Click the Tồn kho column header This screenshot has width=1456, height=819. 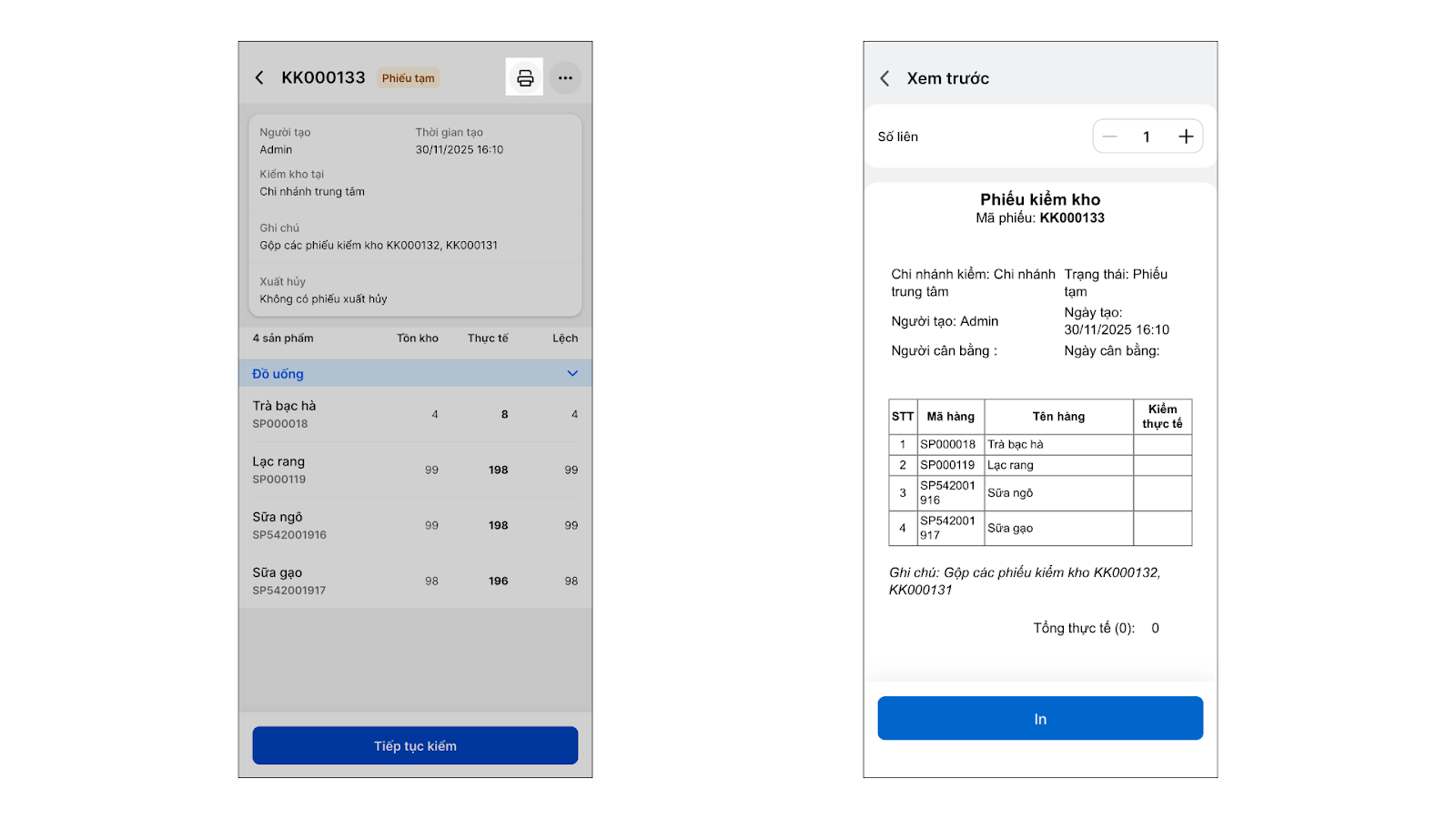tap(417, 338)
